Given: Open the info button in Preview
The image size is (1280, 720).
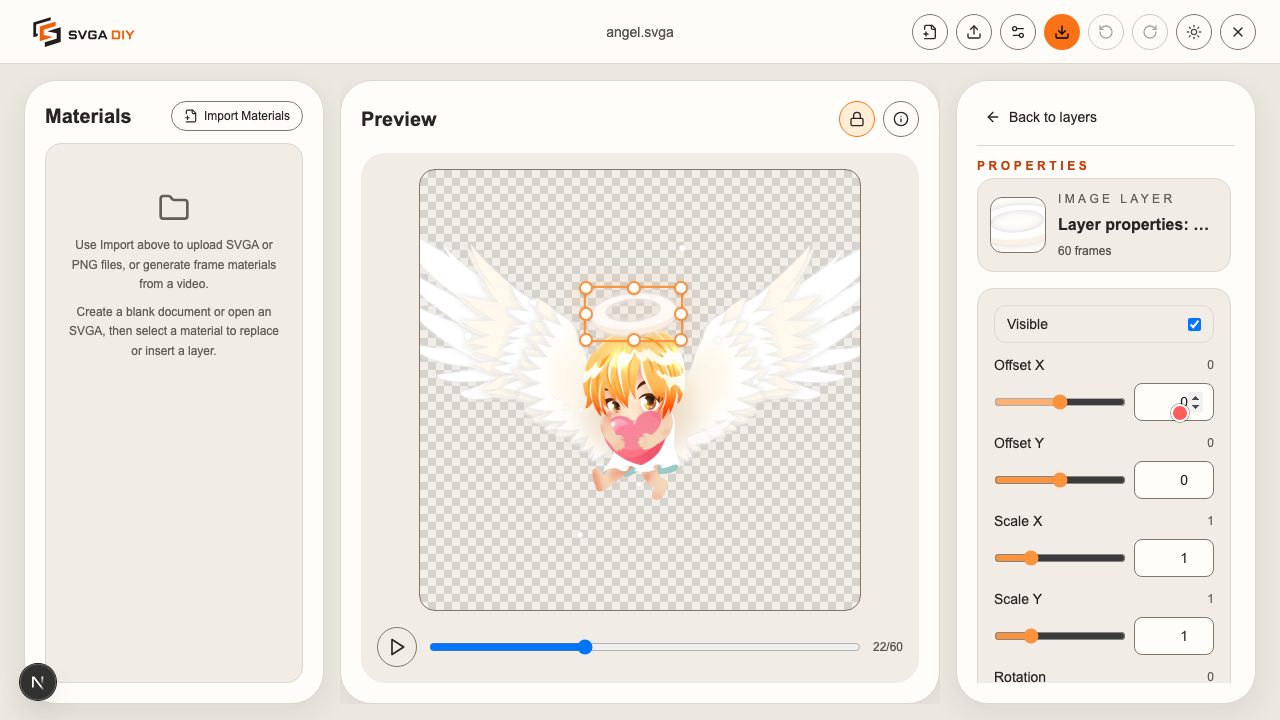Looking at the screenshot, I should tap(901, 119).
